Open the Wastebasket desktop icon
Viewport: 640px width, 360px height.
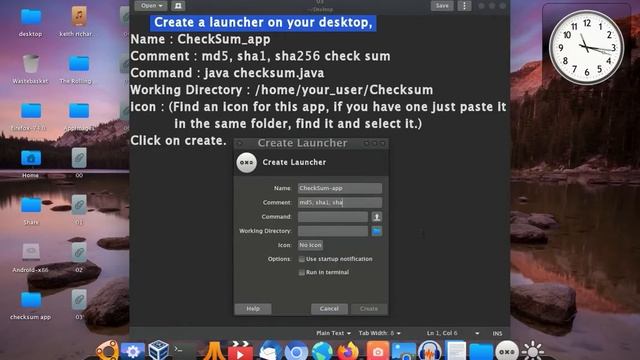(x=31, y=64)
